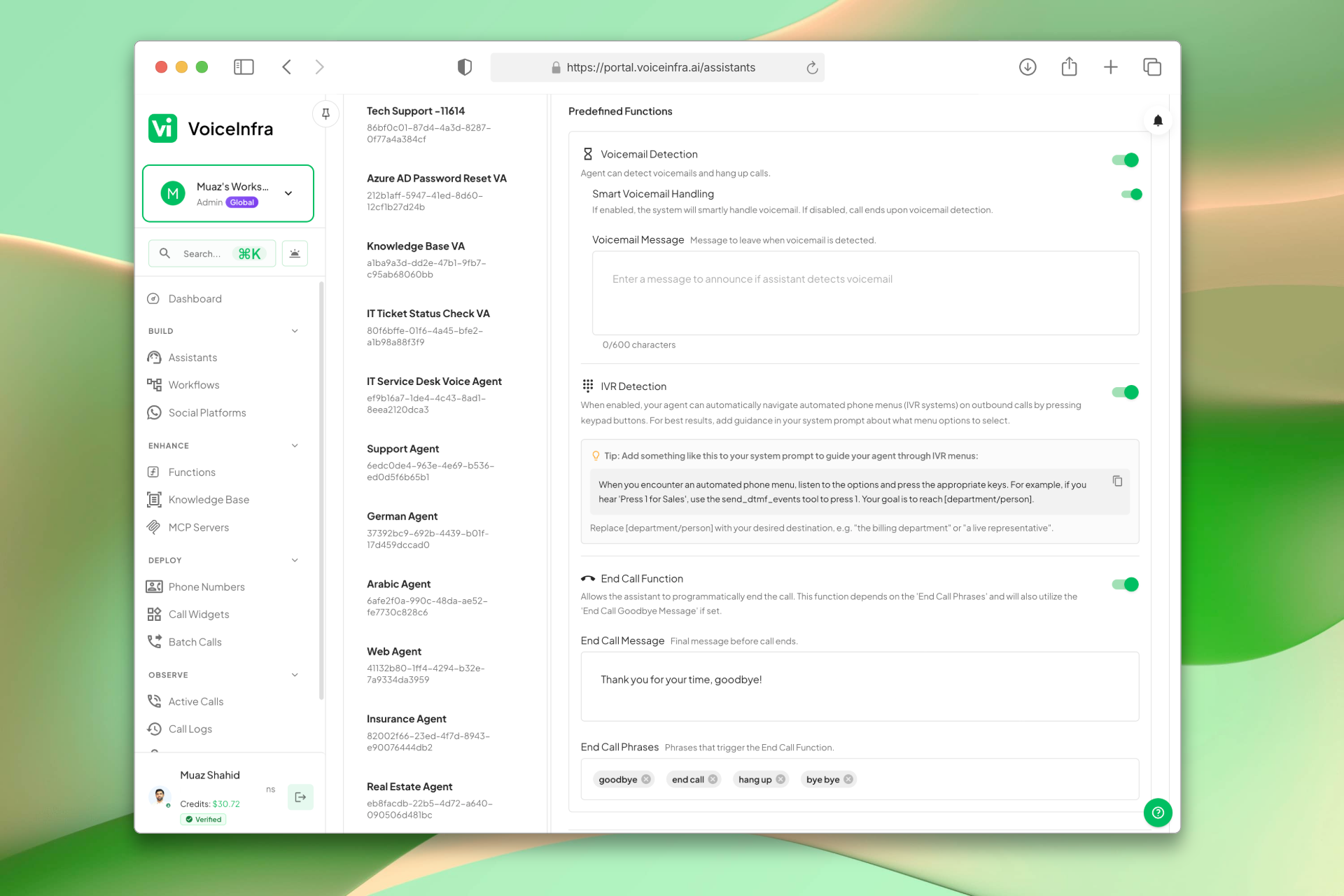The height and width of the screenshot is (896, 1344).
Task: Click the IVR Detection keypad icon
Action: [588, 386]
